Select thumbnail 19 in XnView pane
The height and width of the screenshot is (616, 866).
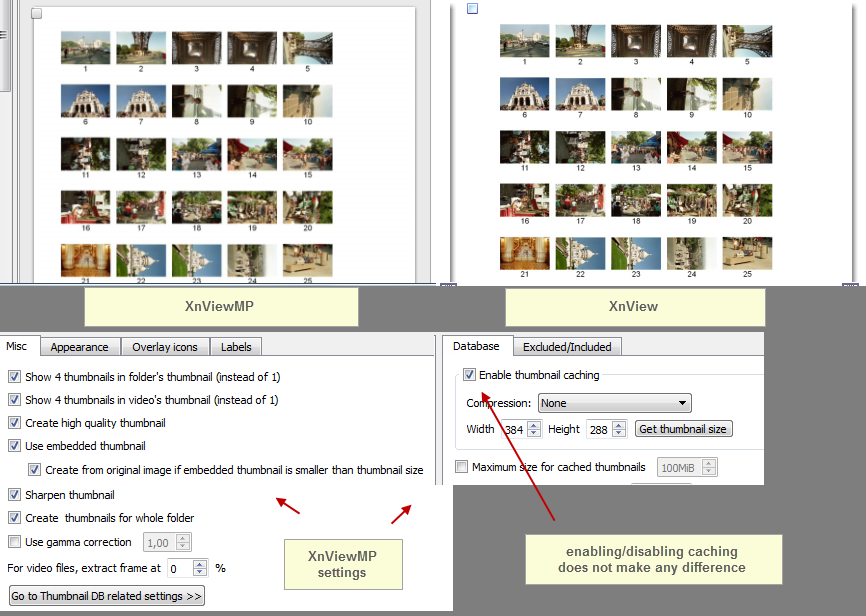[x=691, y=200]
